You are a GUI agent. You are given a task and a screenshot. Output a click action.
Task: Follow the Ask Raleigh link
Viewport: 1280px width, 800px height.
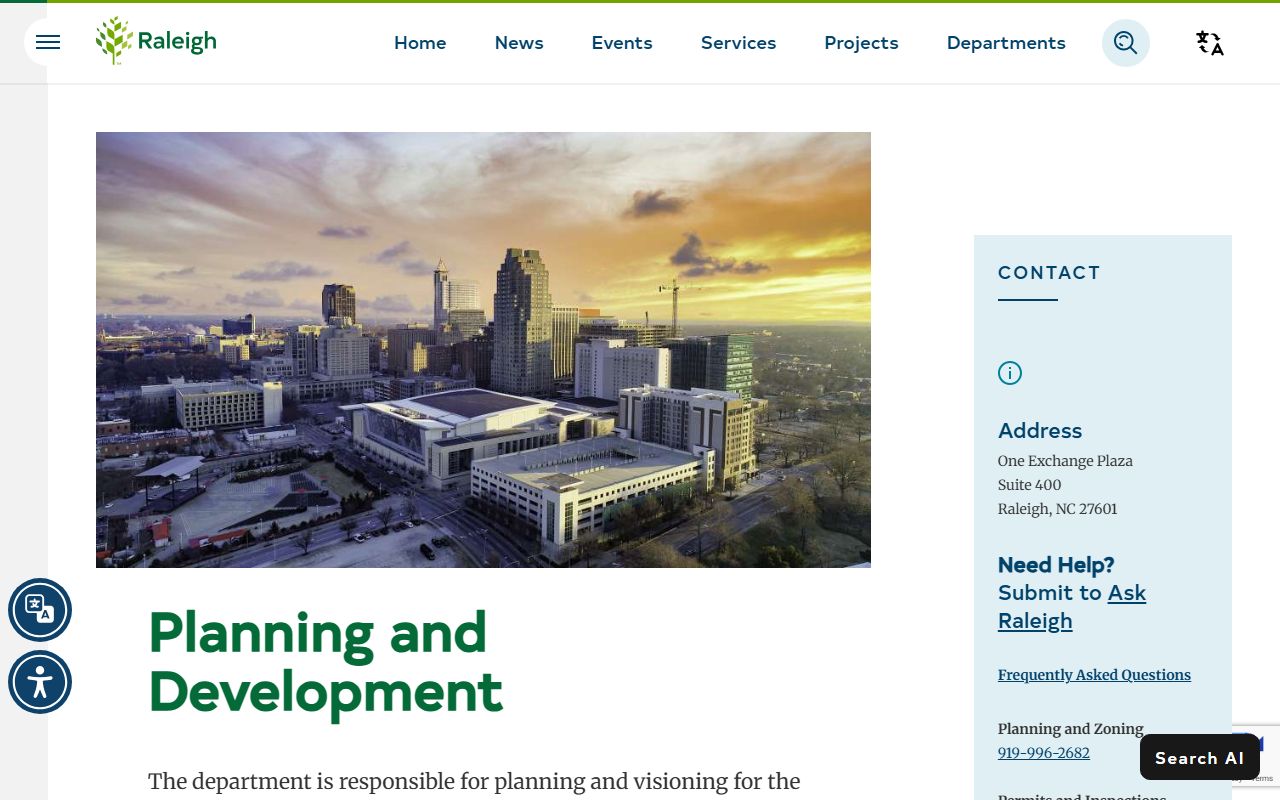tap(1072, 607)
